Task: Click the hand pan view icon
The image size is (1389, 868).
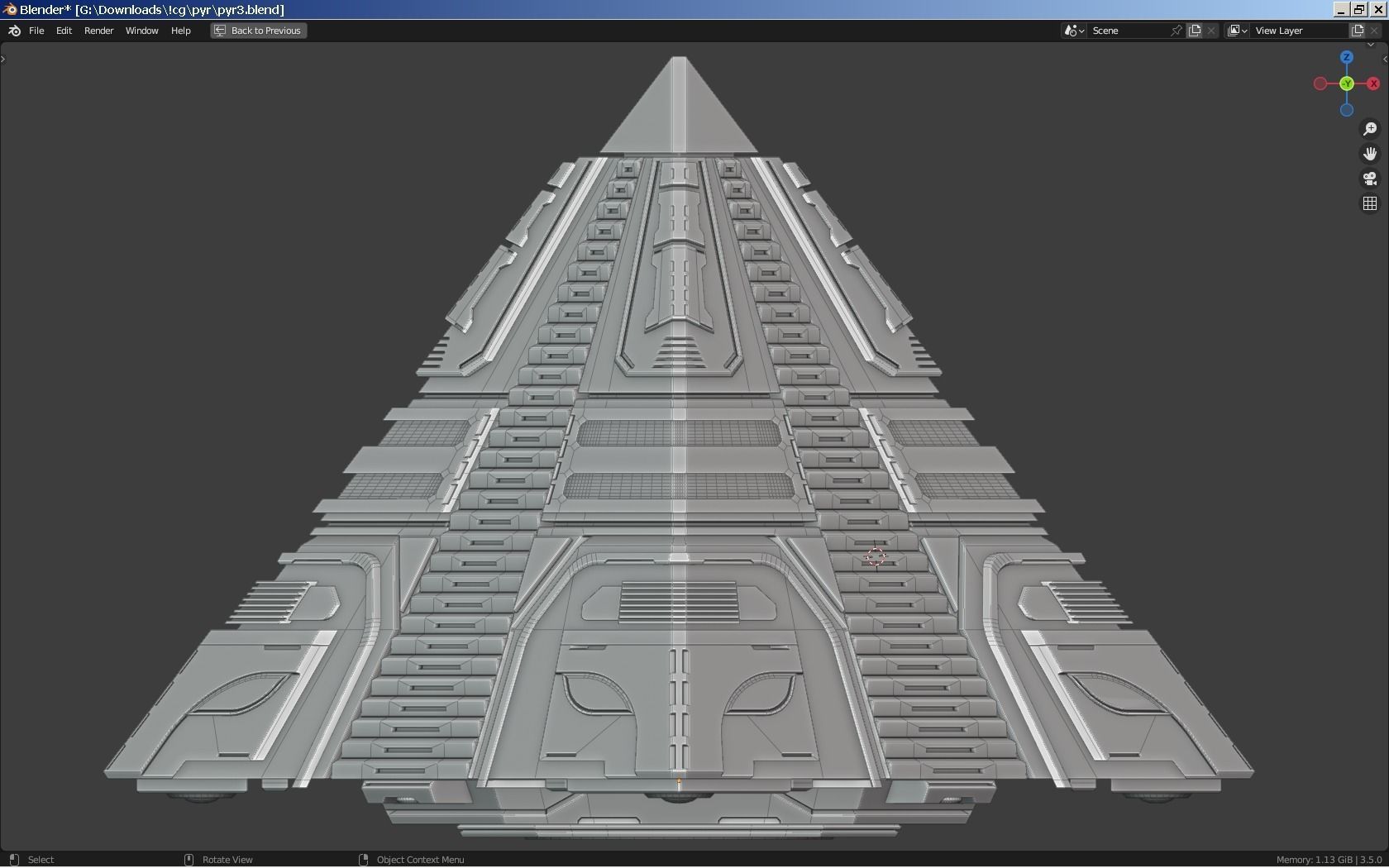Action: tap(1370, 154)
